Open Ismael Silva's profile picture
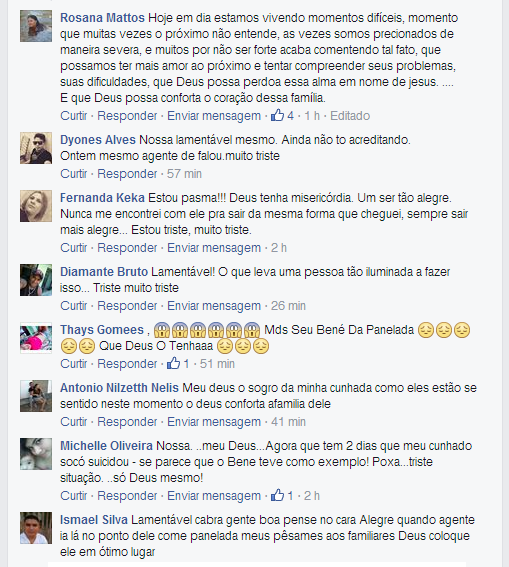Screen dimensions: 509x567 pyautogui.click(x=36, y=528)
